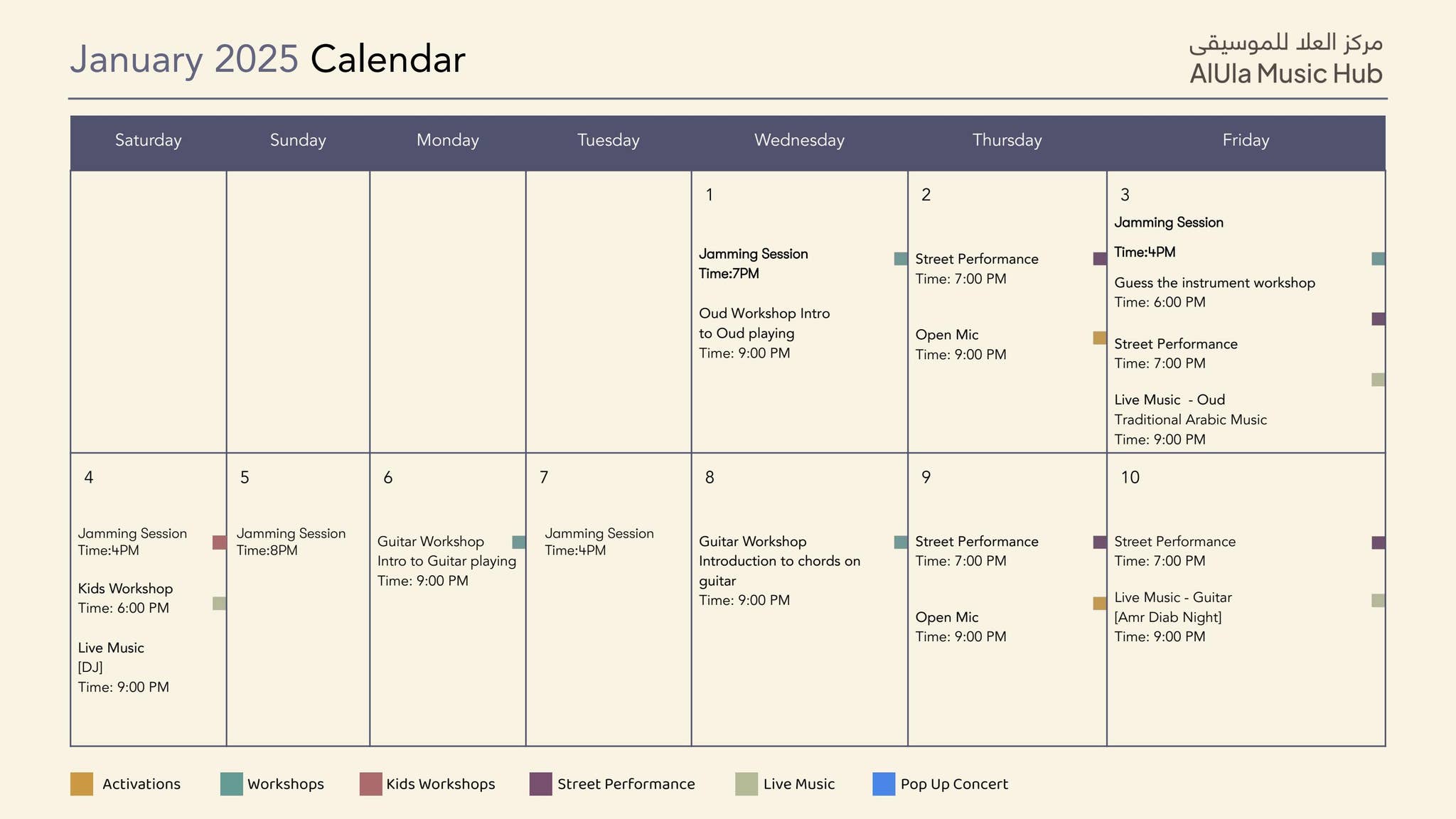Image resolution: width=1456 pixels, height=819 pixels.
Task: Click the Workshops marker beside Guitar Workshop on January 6
Action: coord(518,542)
